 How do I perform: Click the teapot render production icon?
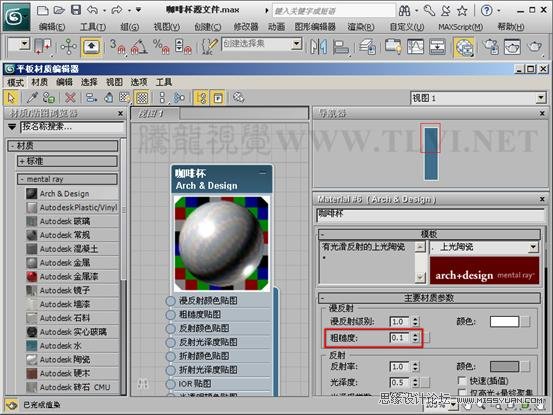(535, 47)
